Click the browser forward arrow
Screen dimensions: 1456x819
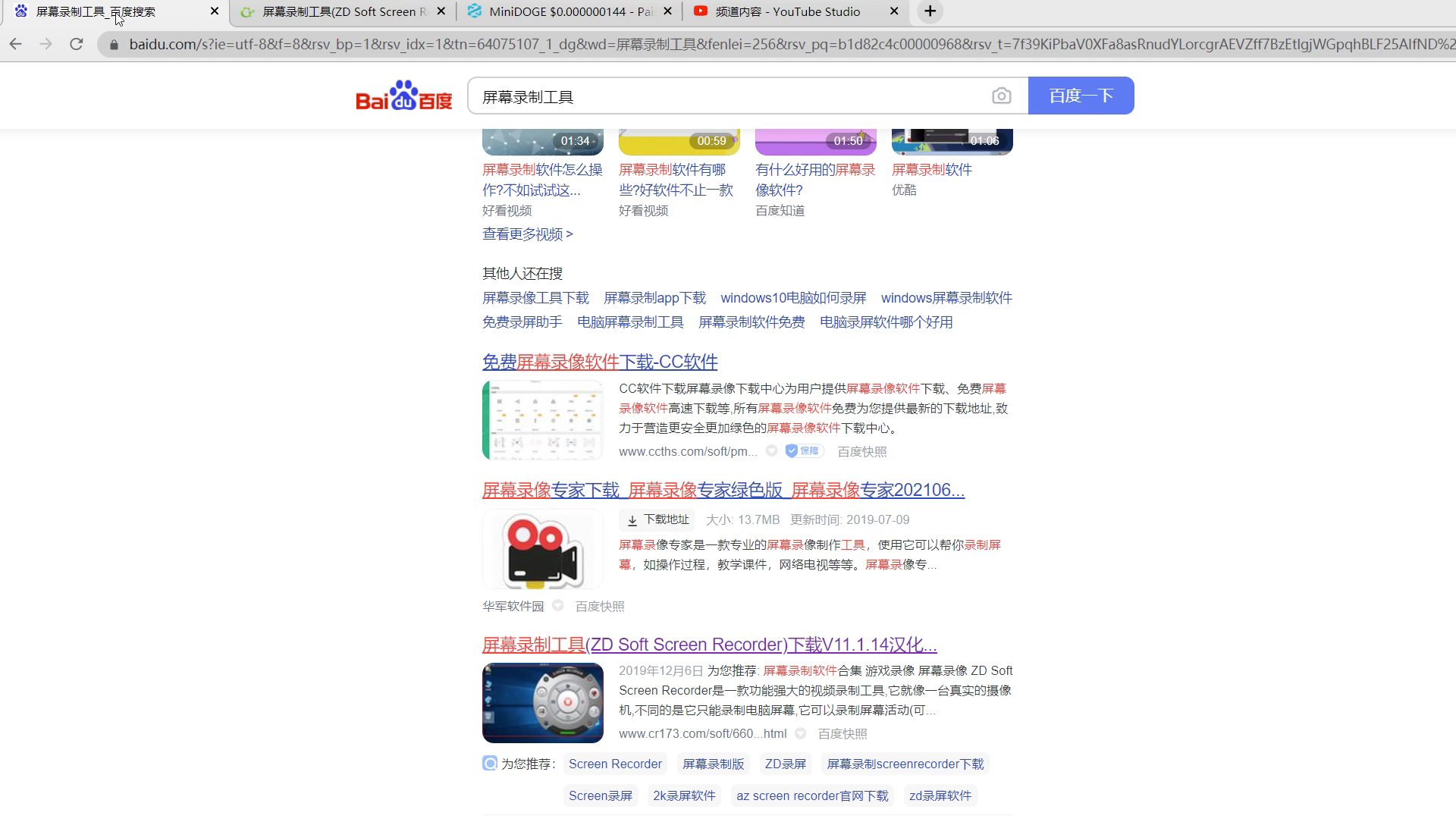[45, 44]
